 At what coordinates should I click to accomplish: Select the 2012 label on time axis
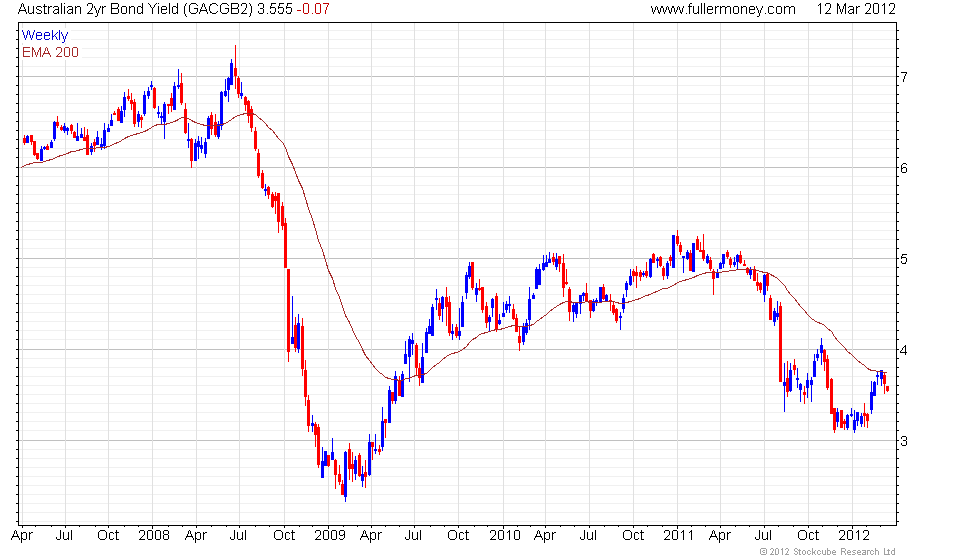854,536
